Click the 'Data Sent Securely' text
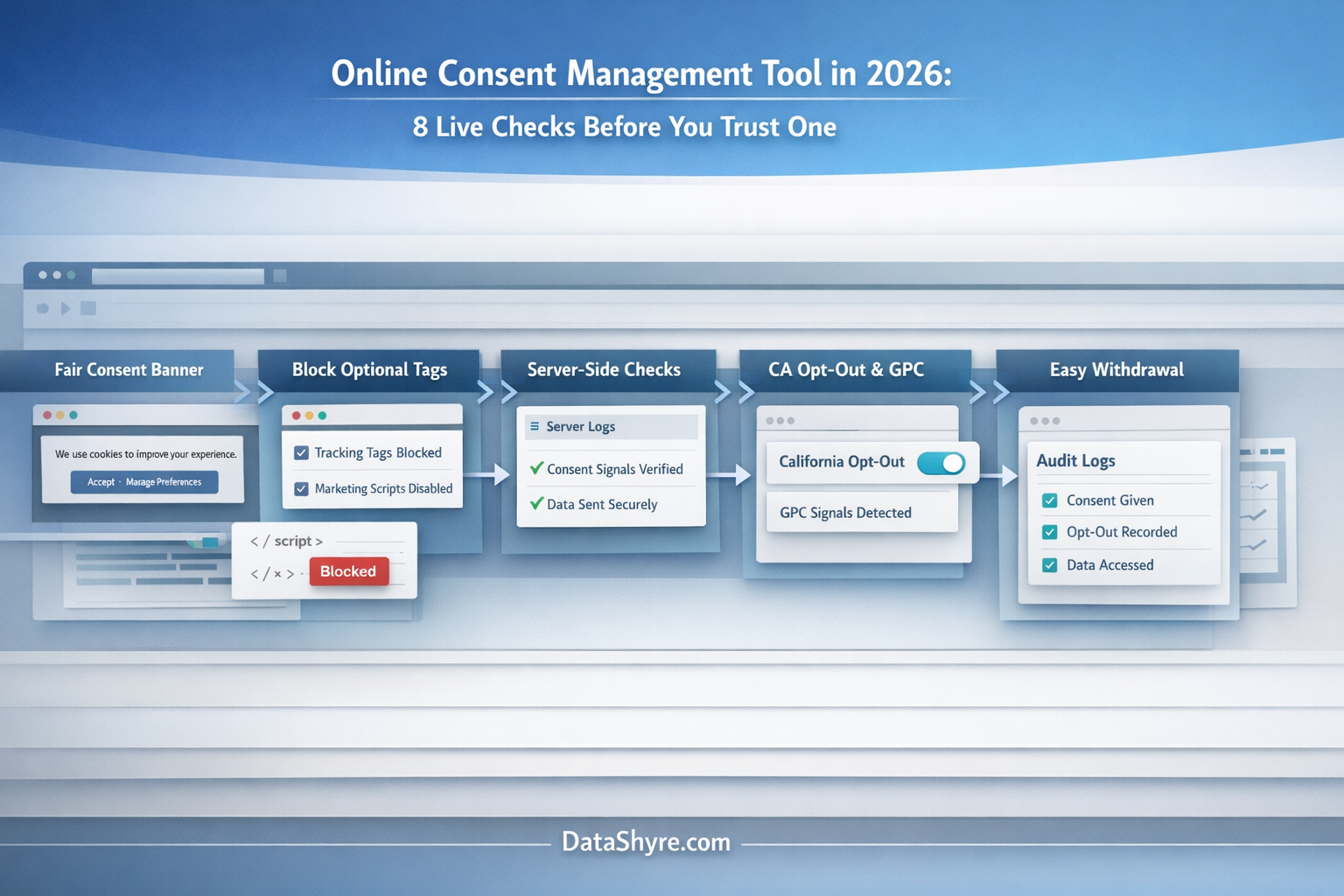 [x=602, y=504]
